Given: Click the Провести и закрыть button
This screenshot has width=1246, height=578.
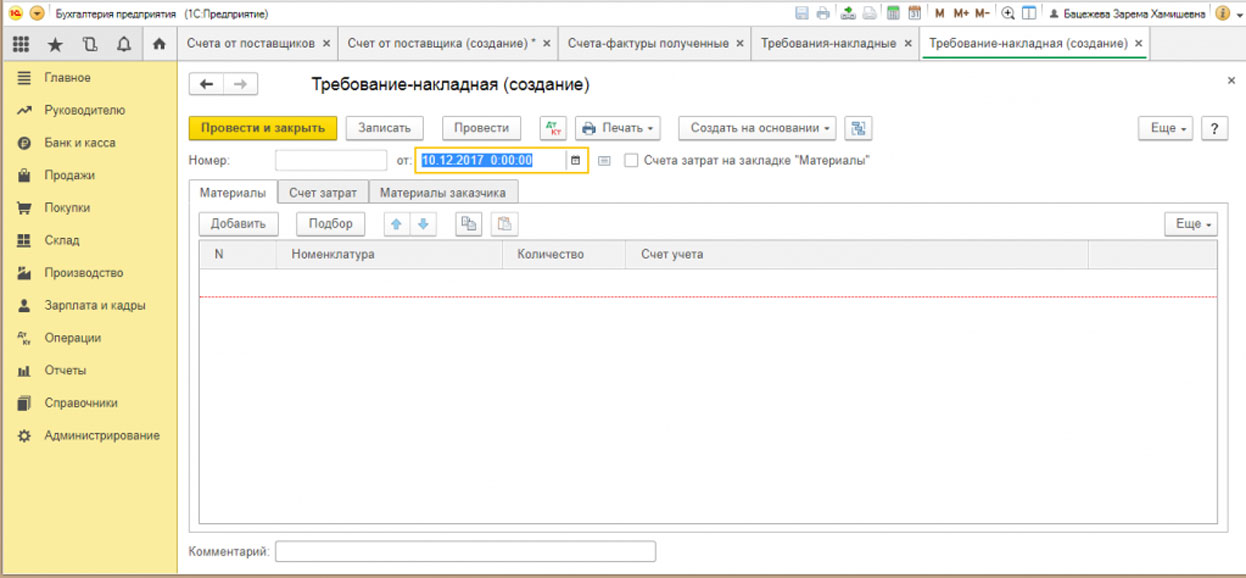Looking at the screenshot, I should pos(262,128).
